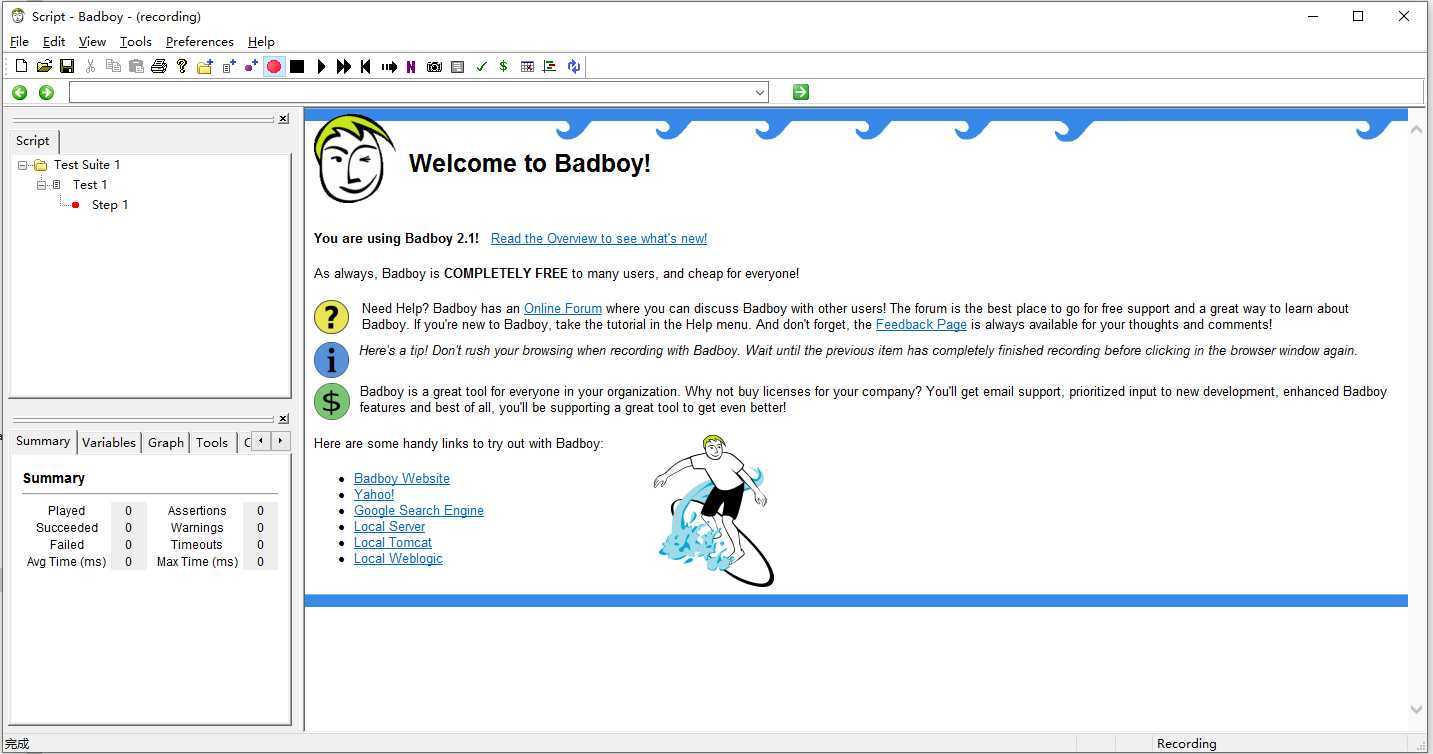This screenshot has width=1433, height=754.
Task: Capture screenshot with camera icon
Action: click(x=434, y=66)
